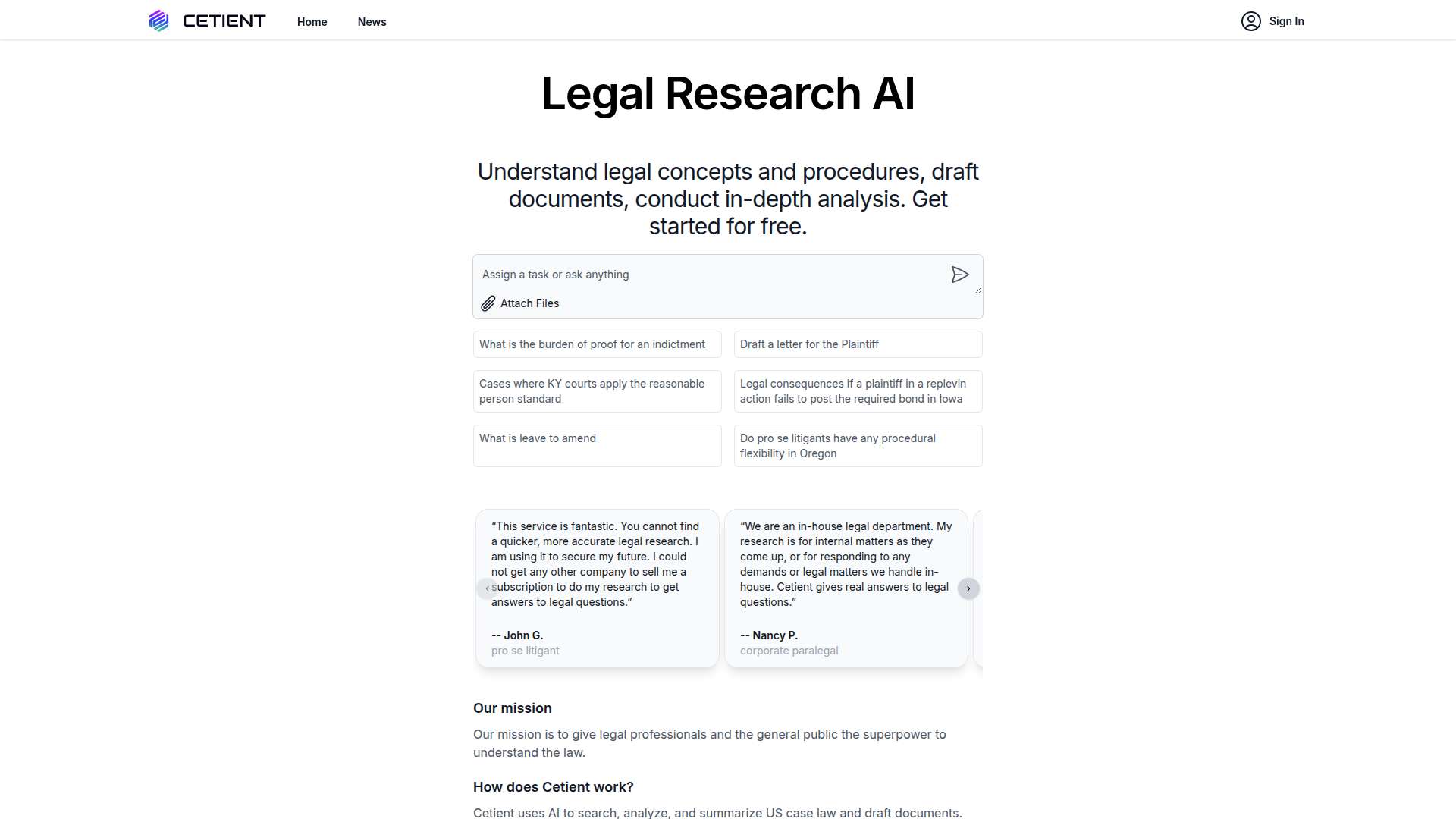Click 'How does Cetient work?' heading
This screenshot has height=819, width=1456.
coord(554,787)
